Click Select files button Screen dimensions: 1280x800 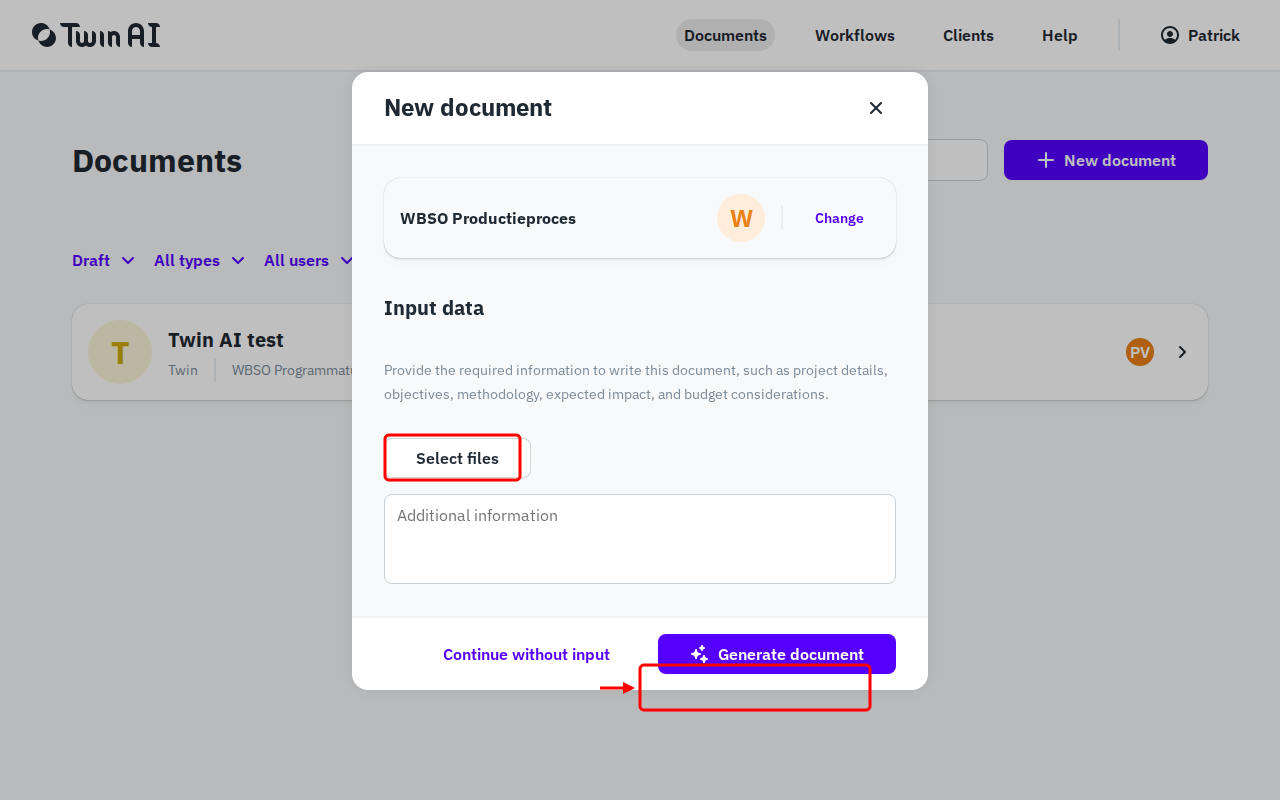coord(457,458)
